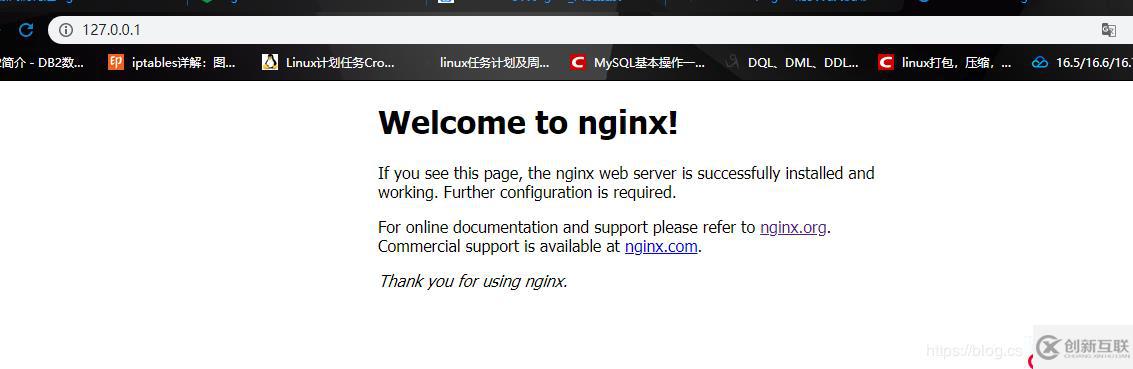1133x369 pixels.
Task: Open the DQL、DML、DDL... bookmark
Action: [793, 63]
